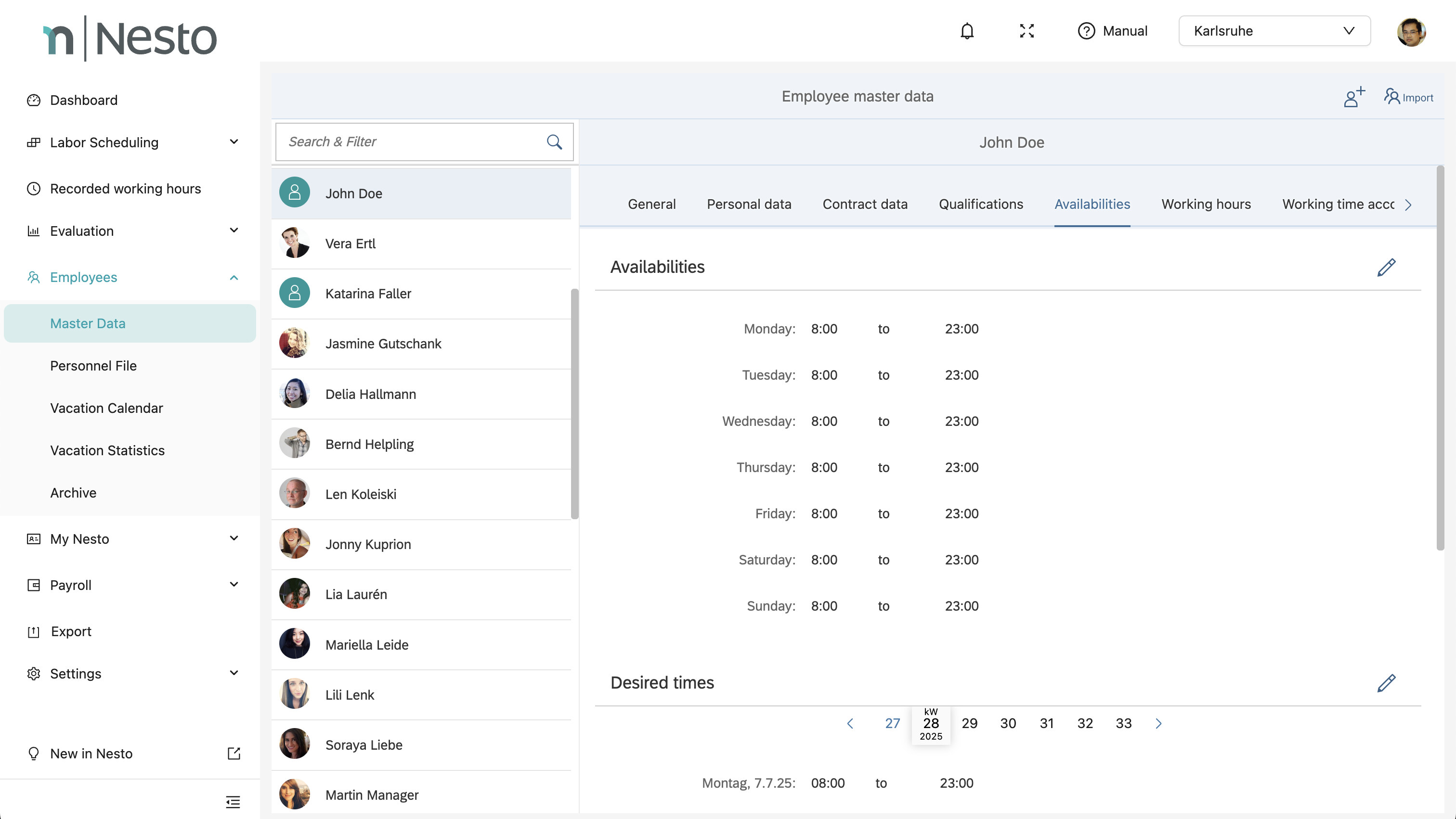Toggle fullscreen mode icon

[x=1027, y=31]
